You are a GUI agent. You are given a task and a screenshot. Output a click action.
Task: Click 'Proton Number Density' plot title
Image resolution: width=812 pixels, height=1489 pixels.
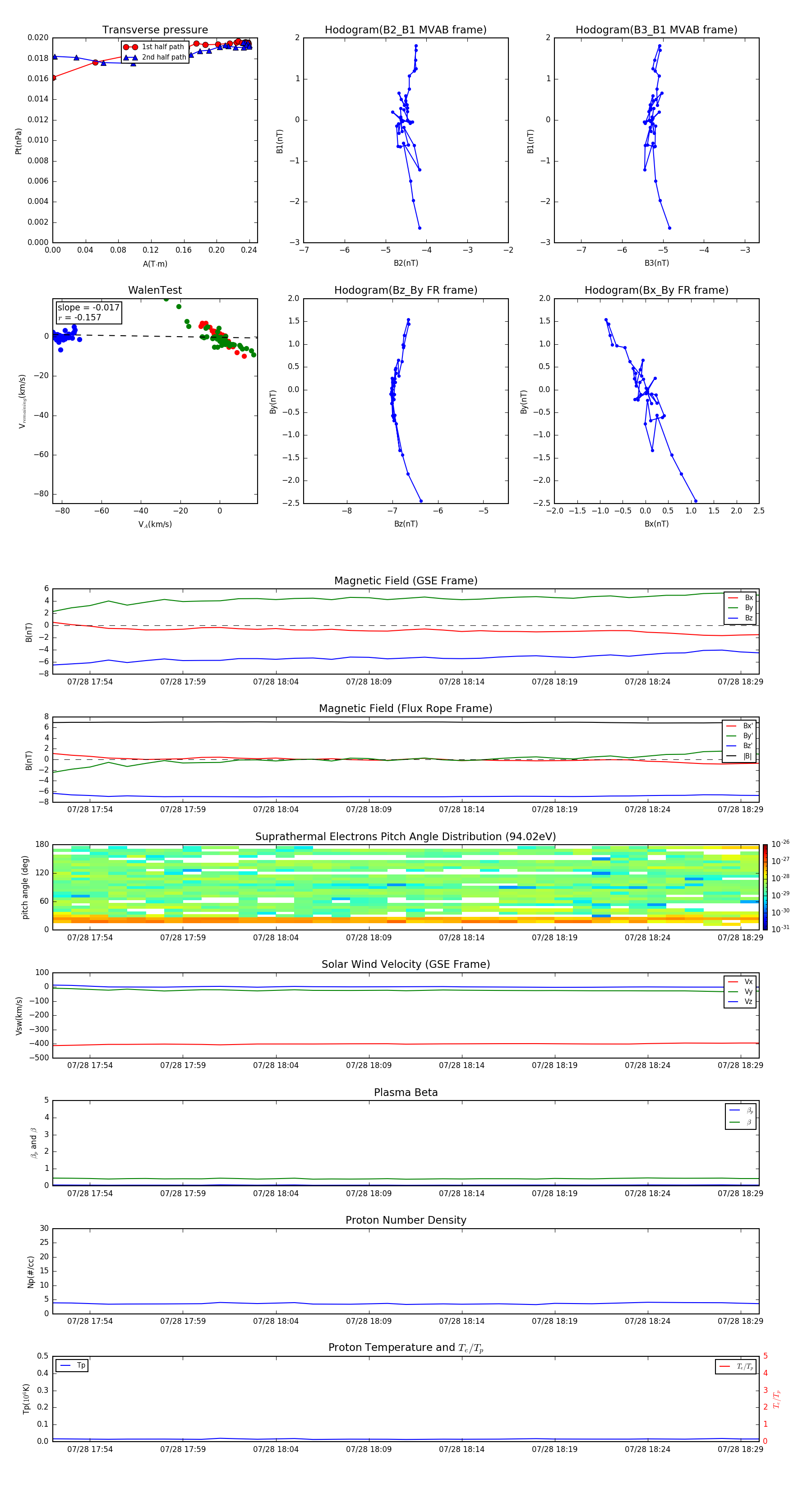pyautogui.click(x=406, y=1220)
